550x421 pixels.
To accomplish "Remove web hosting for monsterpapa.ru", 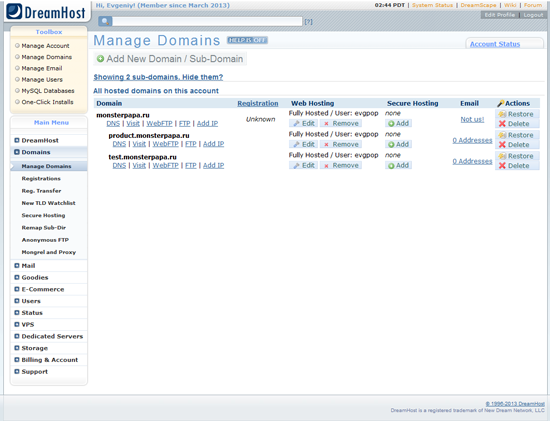I will pos(341,123).
